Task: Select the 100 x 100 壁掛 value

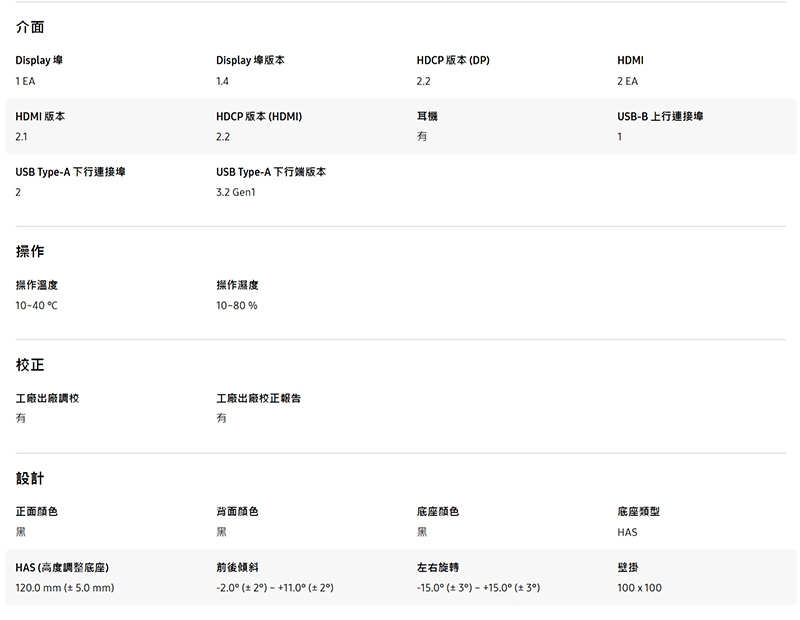Action: tap(639, 588)
